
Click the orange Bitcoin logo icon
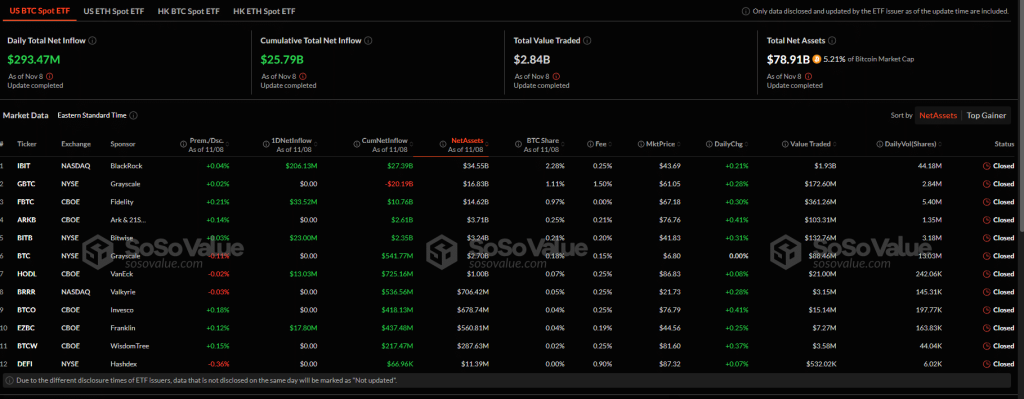coord(816,59)
